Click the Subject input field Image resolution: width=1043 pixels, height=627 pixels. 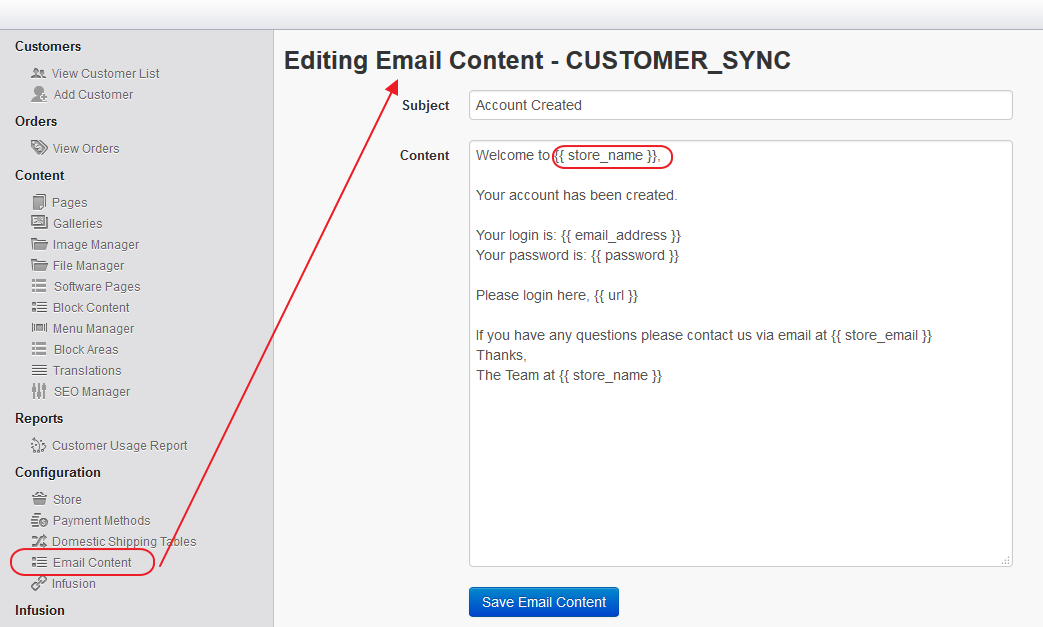coord(740,105)
